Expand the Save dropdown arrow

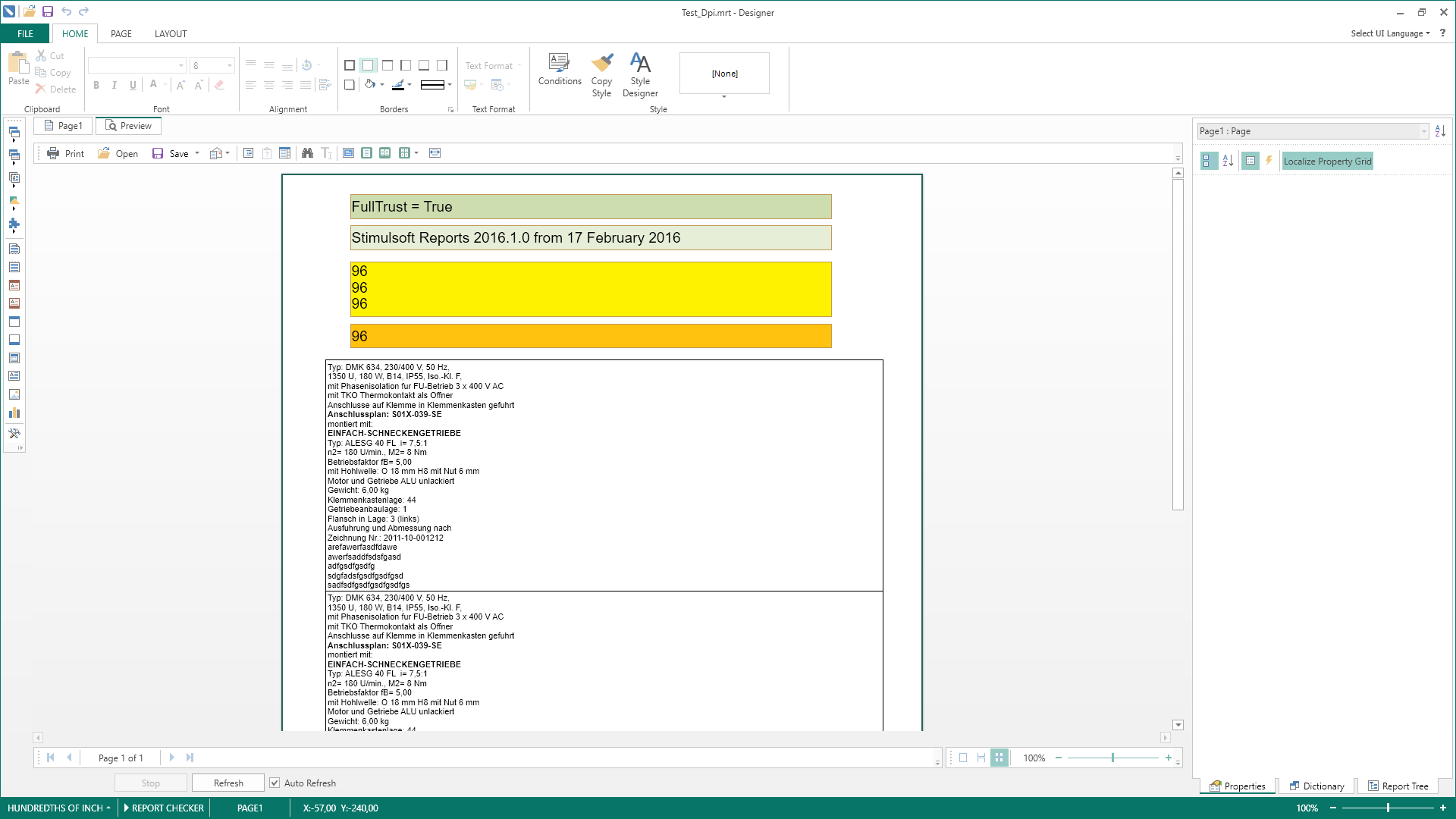[197, 153]
